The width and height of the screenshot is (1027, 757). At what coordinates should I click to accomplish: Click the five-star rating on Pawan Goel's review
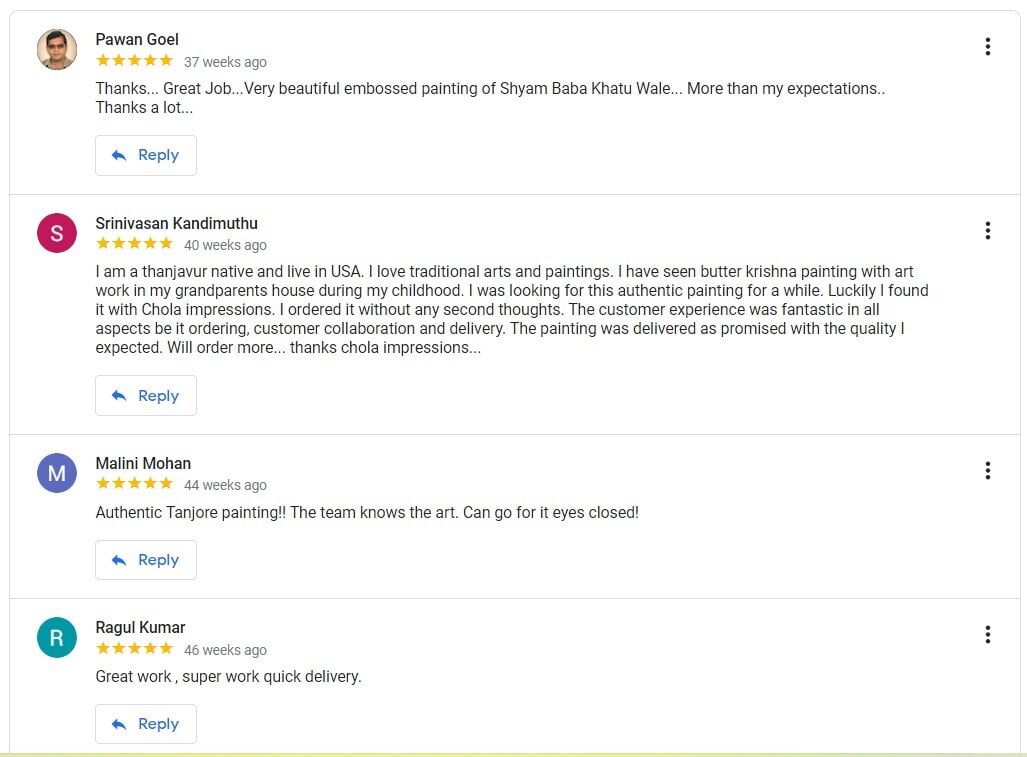pyautogui.click(x=134, y=61)
